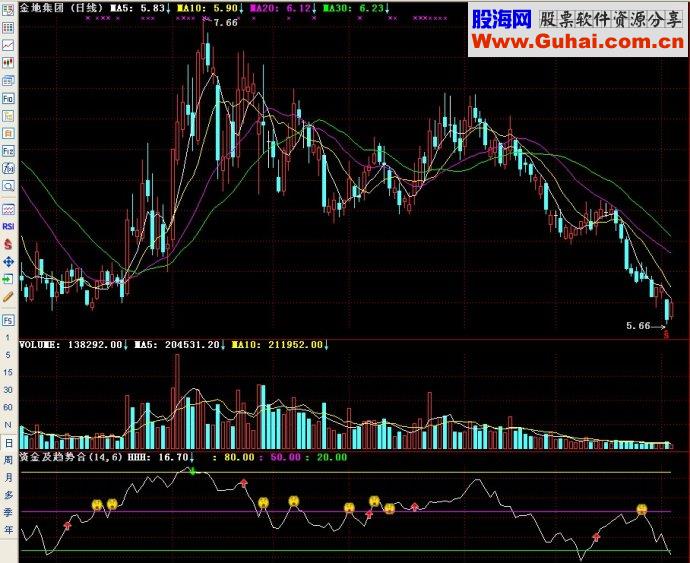Screen dimensions: 690x563
Task: Click the yellow sector tree icon
Action: [8, 116]
